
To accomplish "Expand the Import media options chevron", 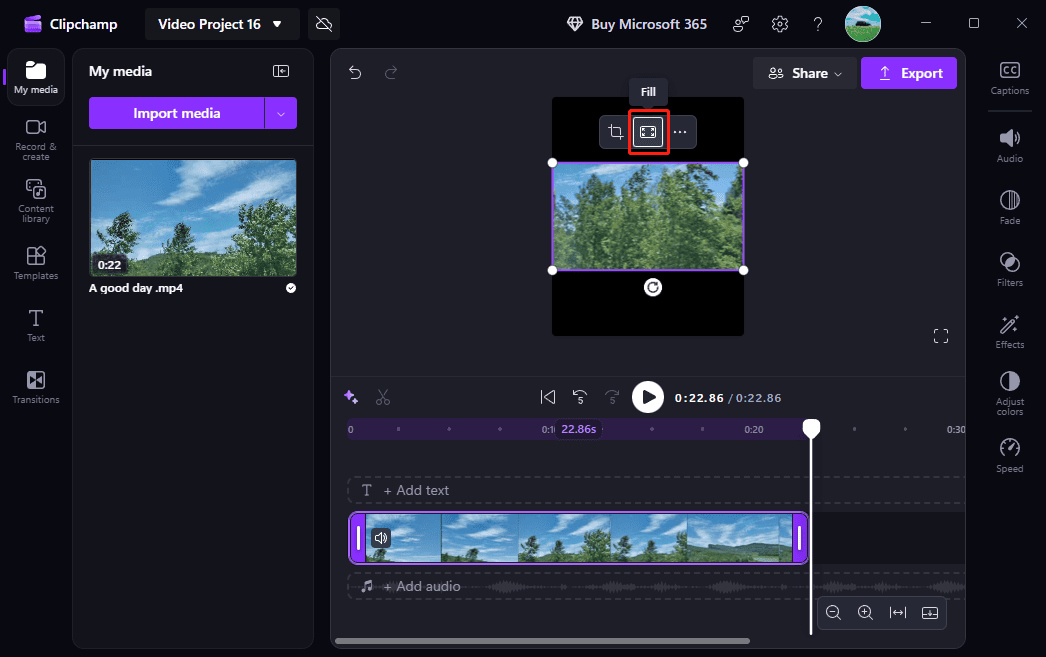I will (281, 113).
